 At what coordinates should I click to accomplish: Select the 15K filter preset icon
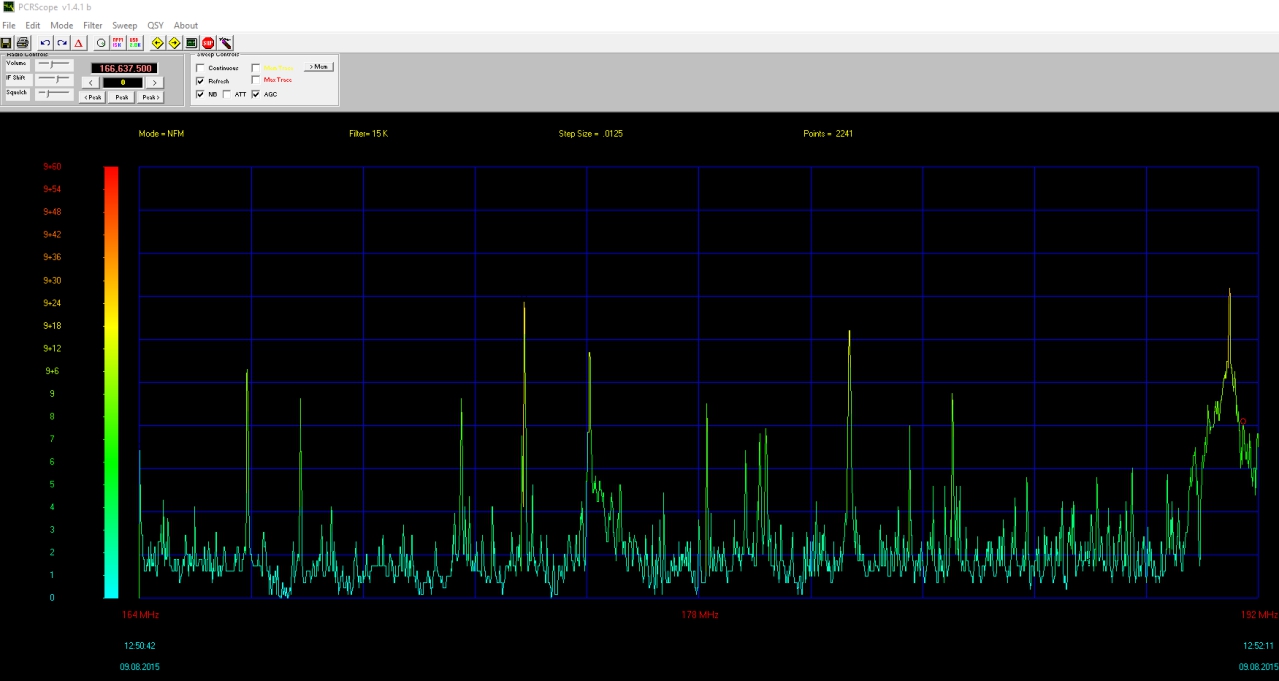click(x=117, y=43)
